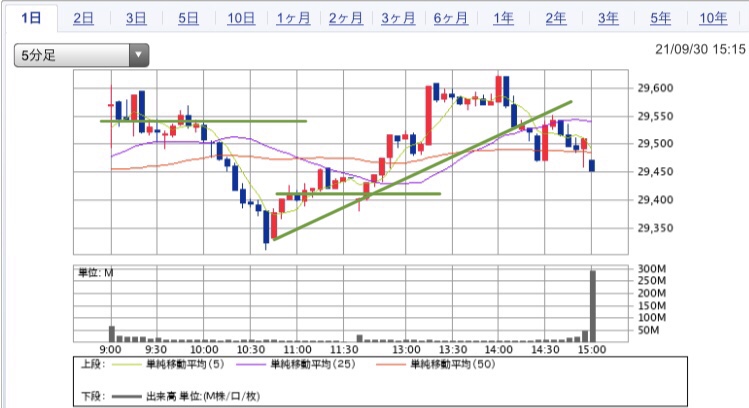Click the 29,450 price axis label
The width and height of the screenshot is (749, 408).
coord(655,172)
